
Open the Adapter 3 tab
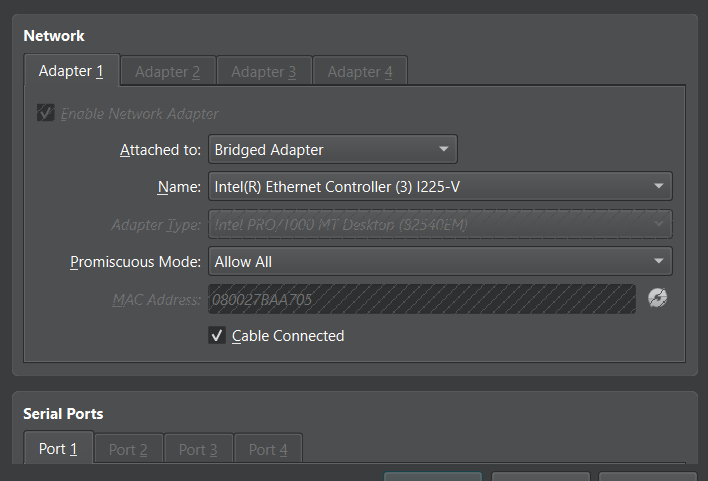pyautogui.click(x=264, y=71)
